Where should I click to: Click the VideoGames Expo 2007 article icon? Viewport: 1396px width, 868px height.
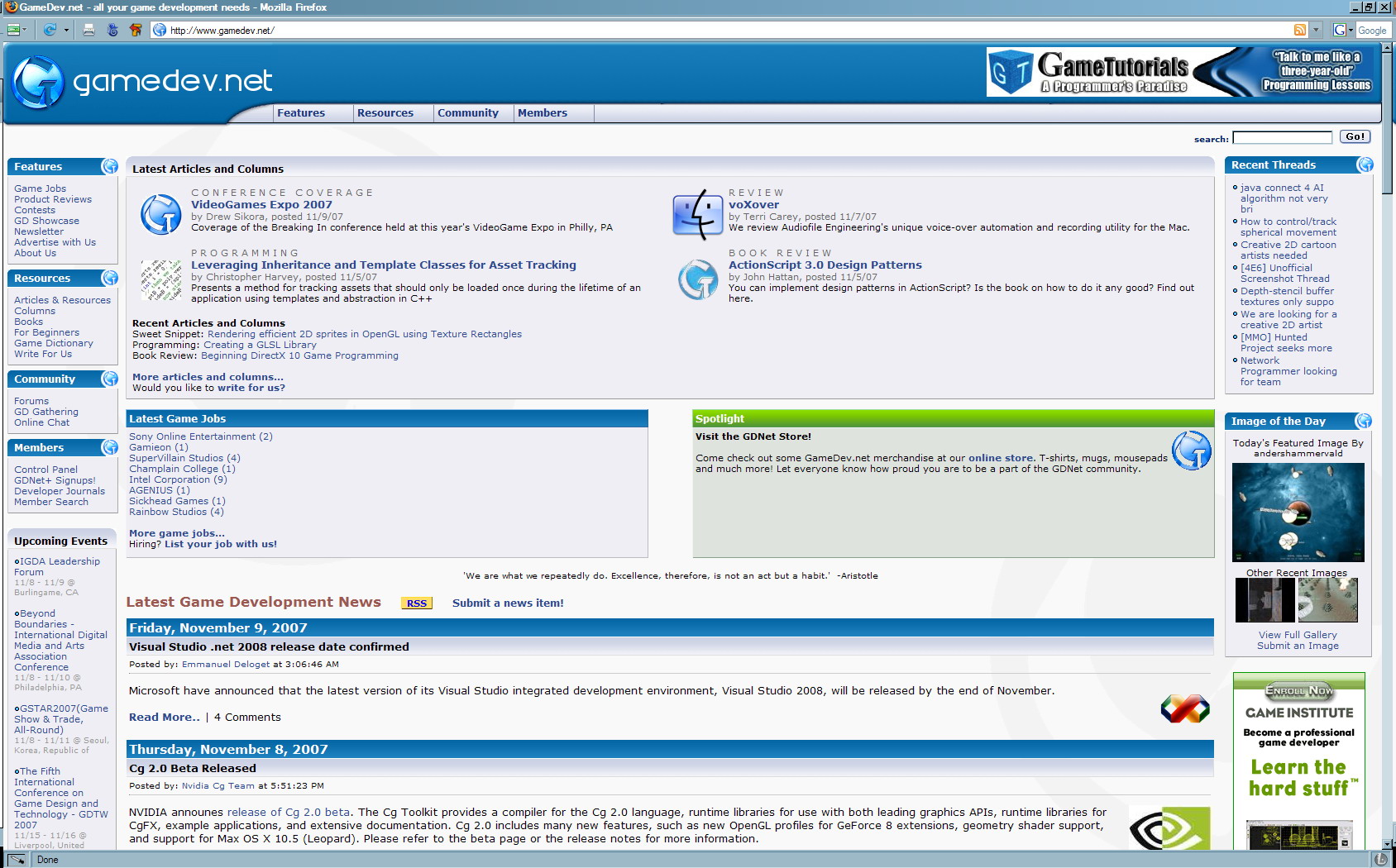tap(160, 214)
